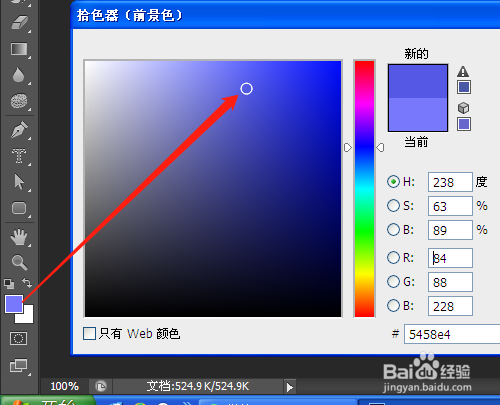
Task: Reset default foreground and background colors
Action: 9,284
